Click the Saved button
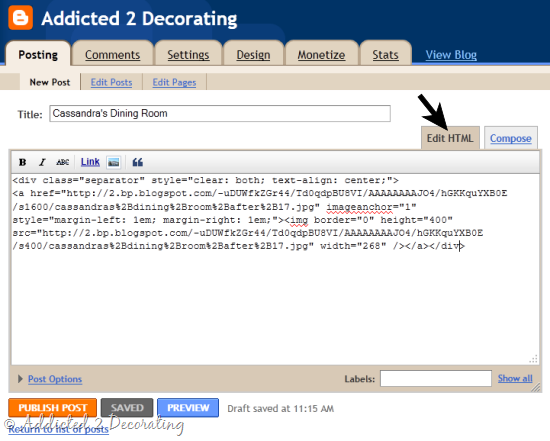The width and height of the screenshot is (550, 441). click(x=127, y=408)
